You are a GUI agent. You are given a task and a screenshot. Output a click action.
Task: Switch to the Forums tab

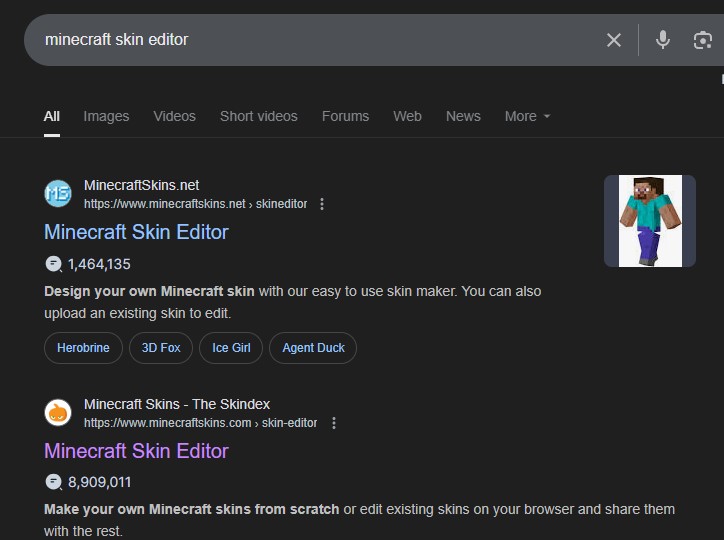point(345,116)
